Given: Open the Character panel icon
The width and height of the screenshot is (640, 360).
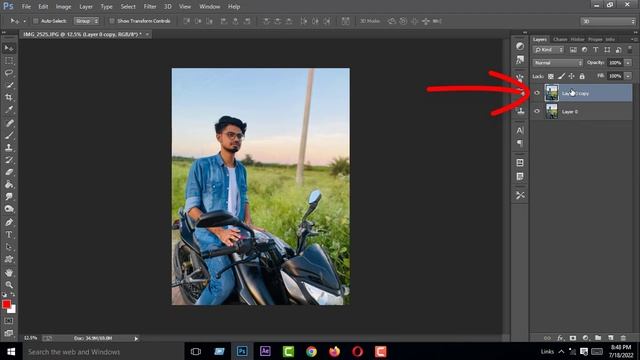Looking at the screenshot, I should [x=520, y=131].
